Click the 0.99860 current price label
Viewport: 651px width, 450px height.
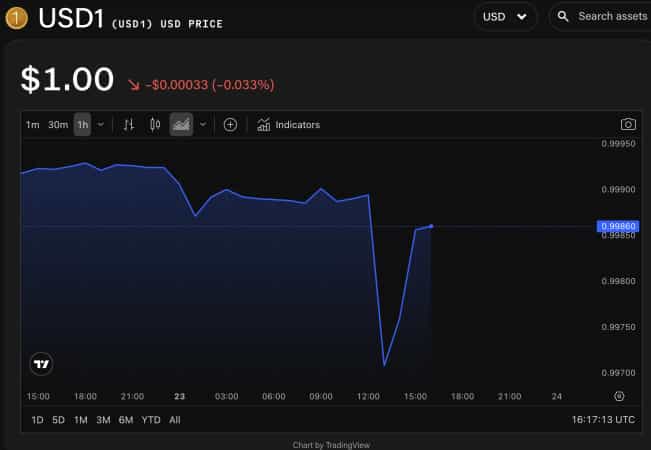618,226
